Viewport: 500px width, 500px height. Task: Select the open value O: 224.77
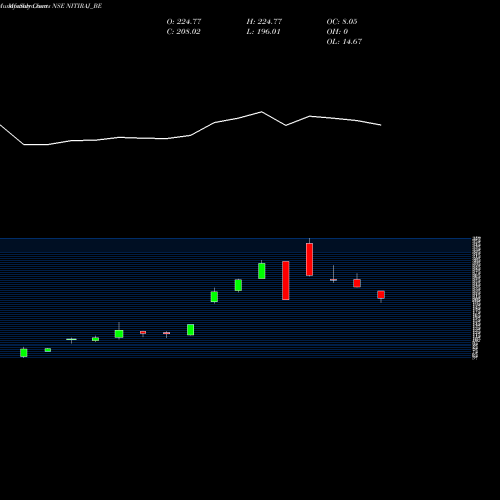tap(184, 22)
